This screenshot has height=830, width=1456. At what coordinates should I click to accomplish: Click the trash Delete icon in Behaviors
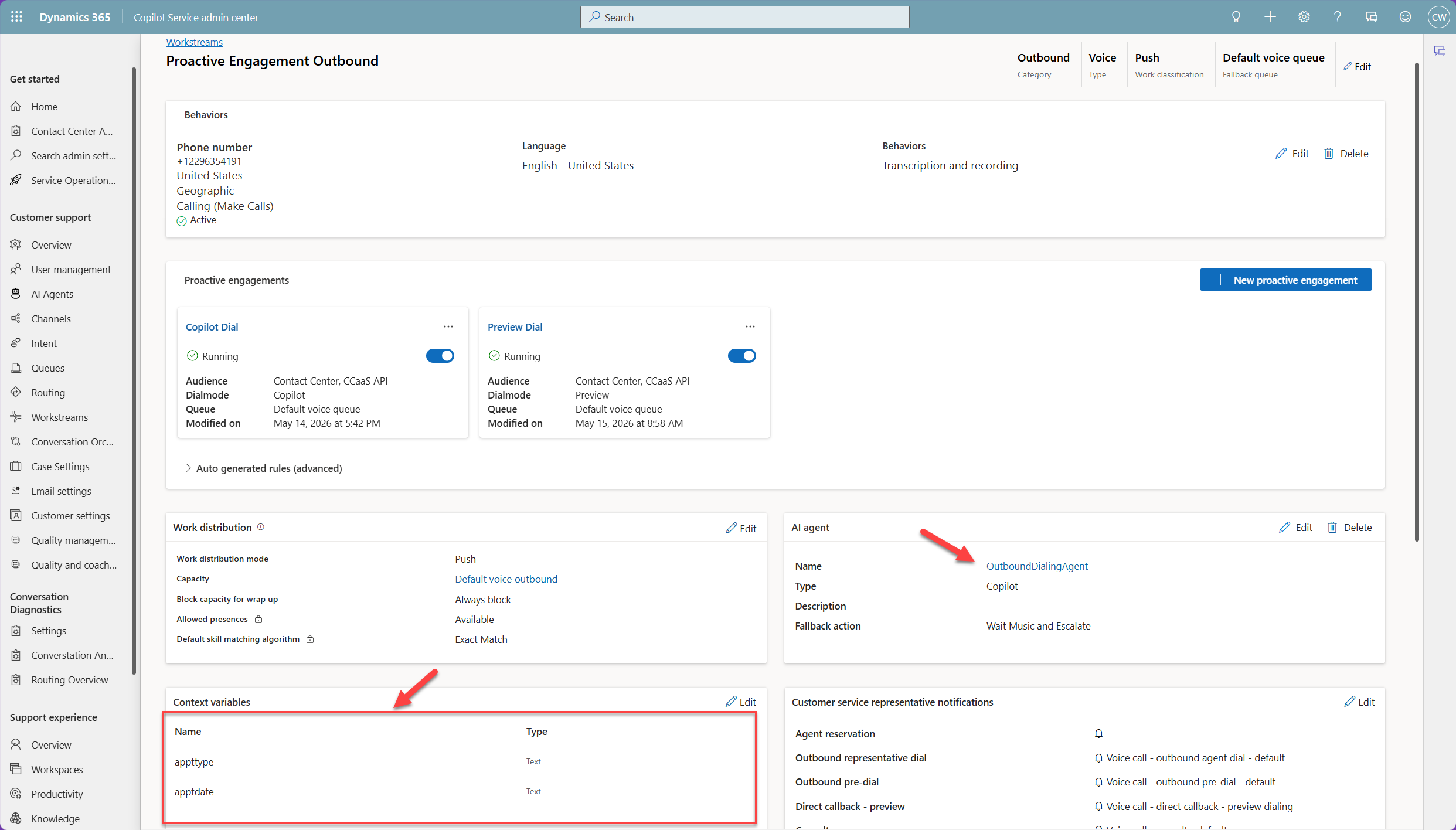(1329, 154)
